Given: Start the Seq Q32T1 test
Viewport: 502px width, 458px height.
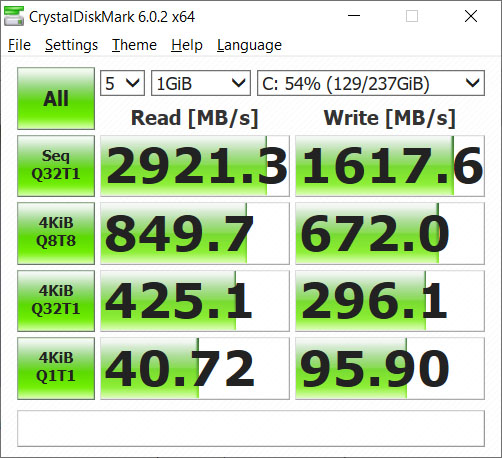Looking at the screenshot, I should pos(56,166).
